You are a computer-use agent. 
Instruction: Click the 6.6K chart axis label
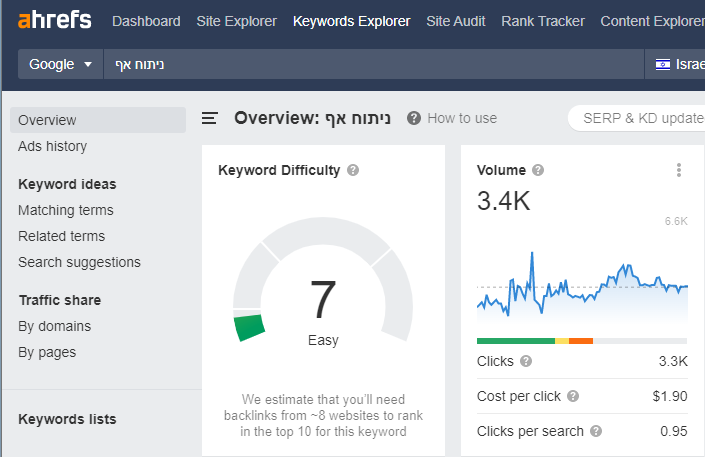pos(676,221)
